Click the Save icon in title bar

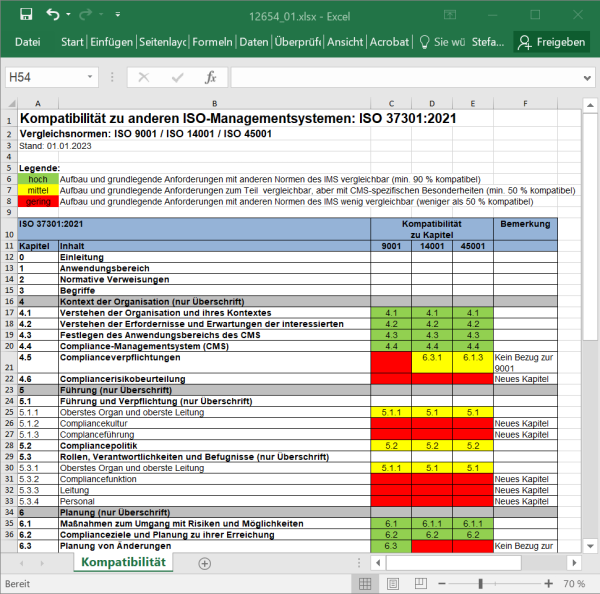pos(26,15)
